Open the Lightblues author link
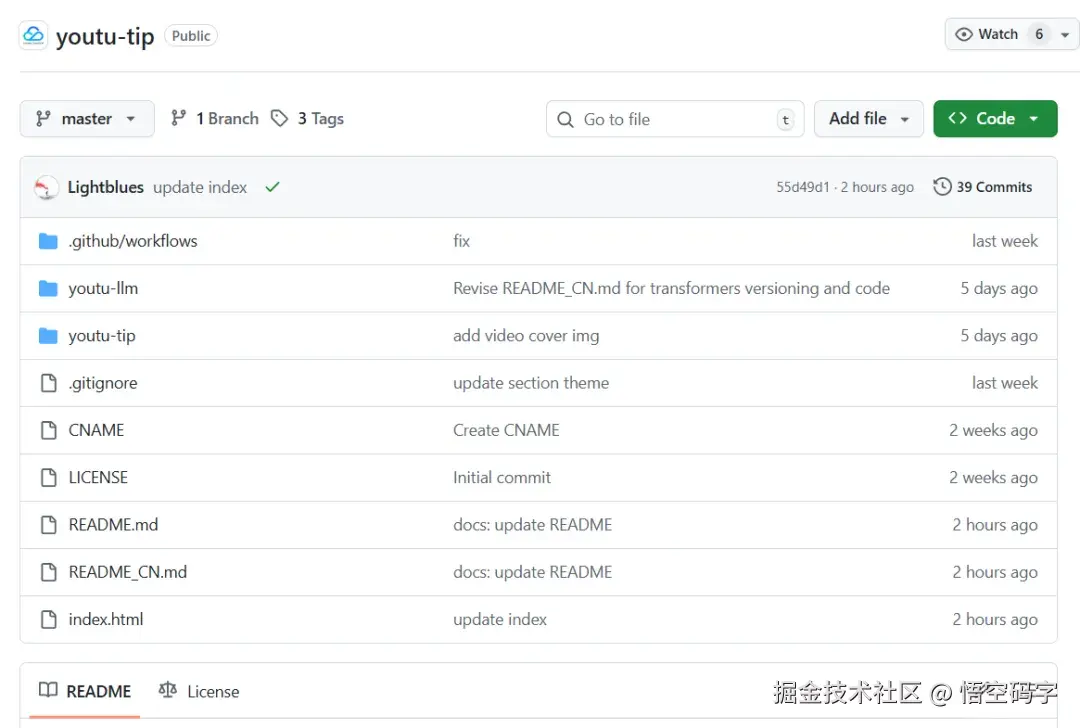Screen dimensions: 1080x728 (x=105, y=187)
